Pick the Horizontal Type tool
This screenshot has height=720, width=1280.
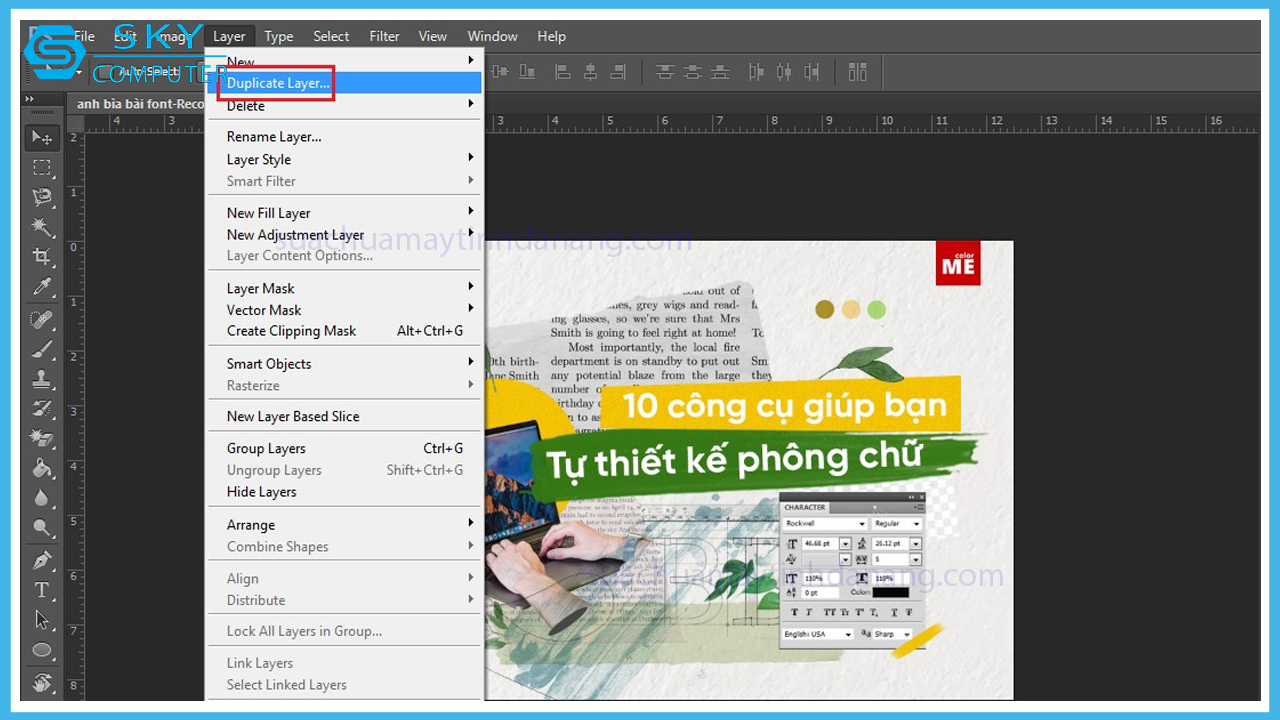click(x=42, y=589)
